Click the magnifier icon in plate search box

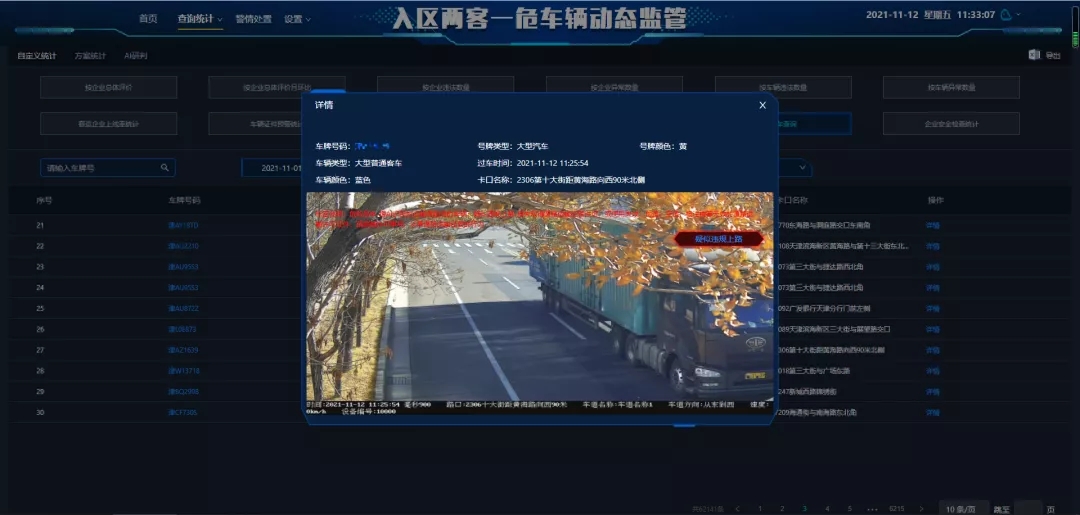165,167
